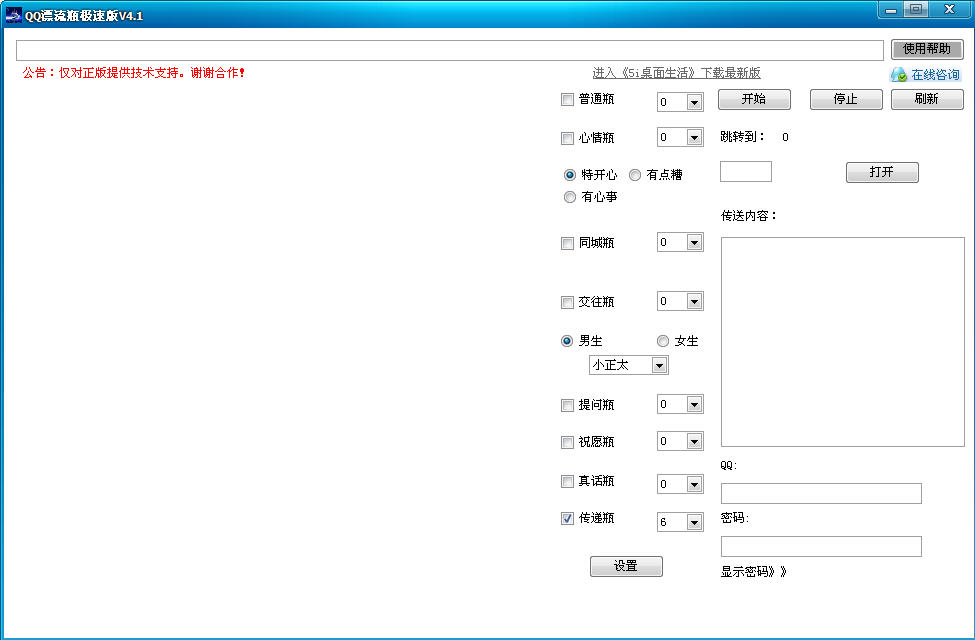Select the 特开心 mood radio button
This screenshot has height=640, width=975.
[x=570, y=175]
